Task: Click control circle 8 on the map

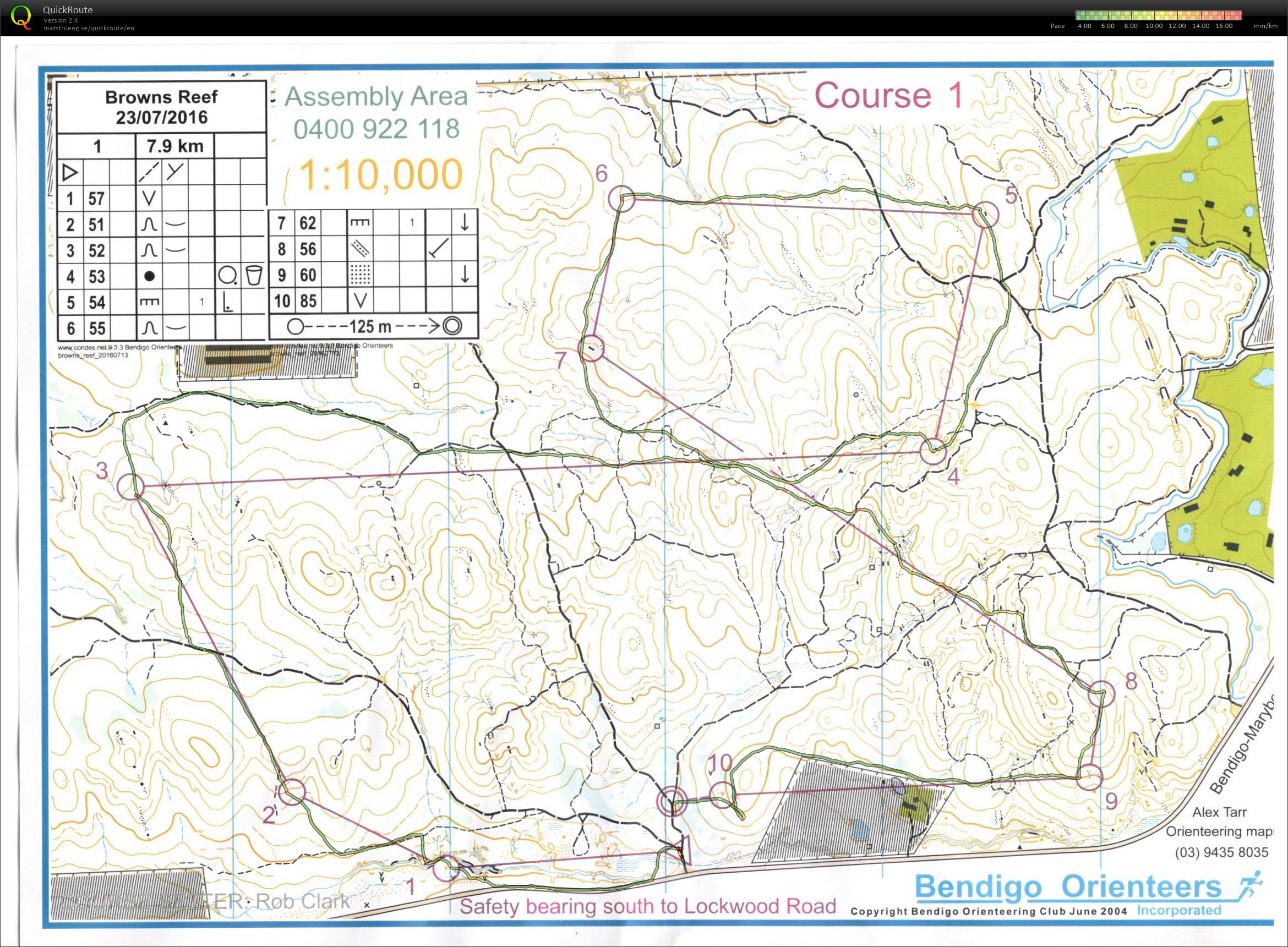Action: 1100,694
